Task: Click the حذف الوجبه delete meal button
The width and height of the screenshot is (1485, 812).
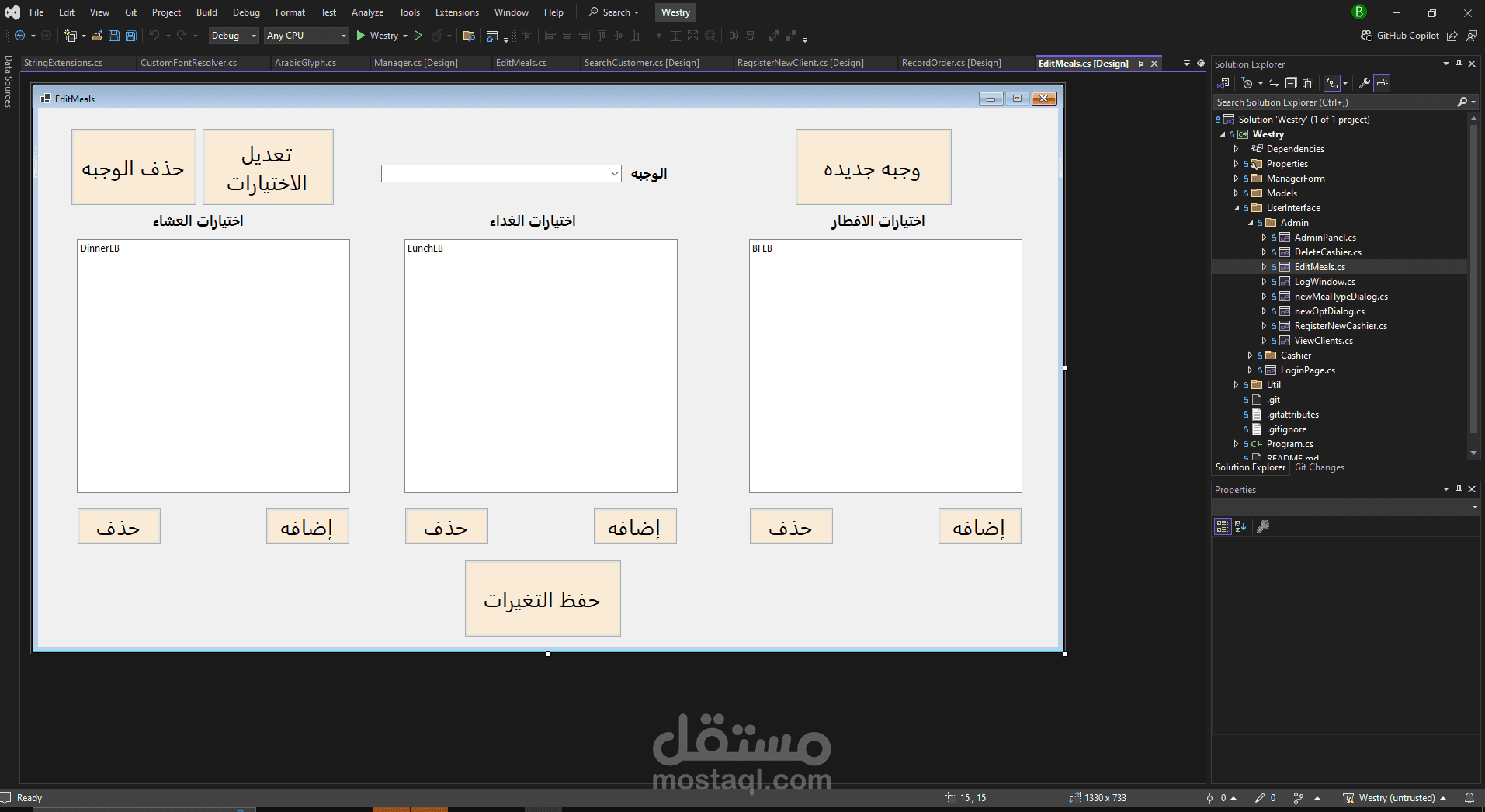Action: coord(134,167)
